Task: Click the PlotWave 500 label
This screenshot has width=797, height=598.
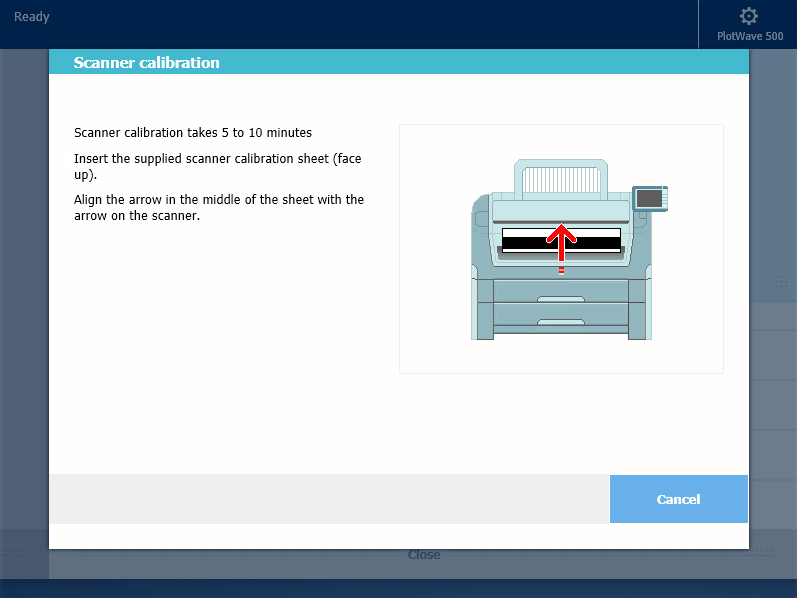Action: (750, 36)
